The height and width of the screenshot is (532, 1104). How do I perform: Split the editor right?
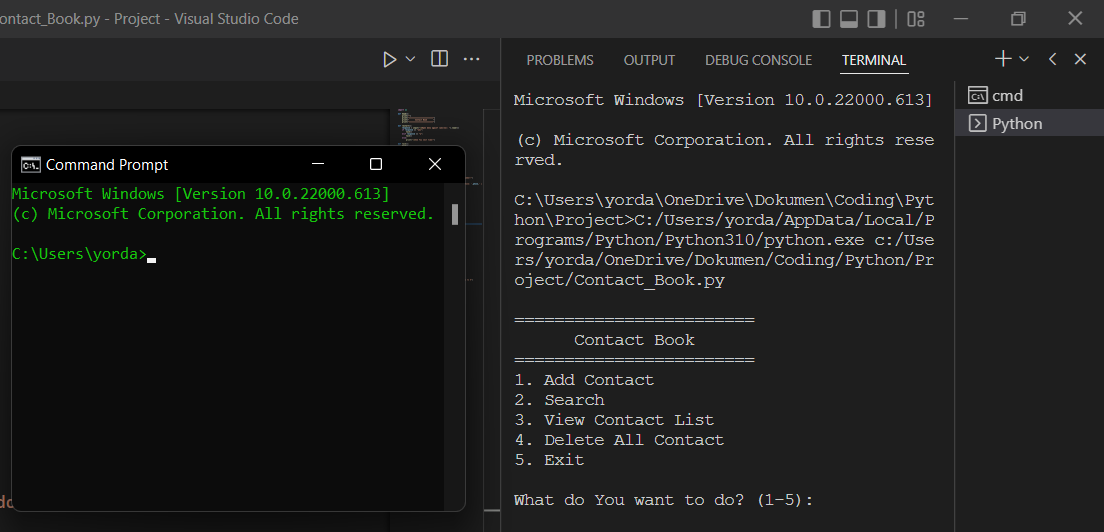pyautogui.click(x=439, y=59)
